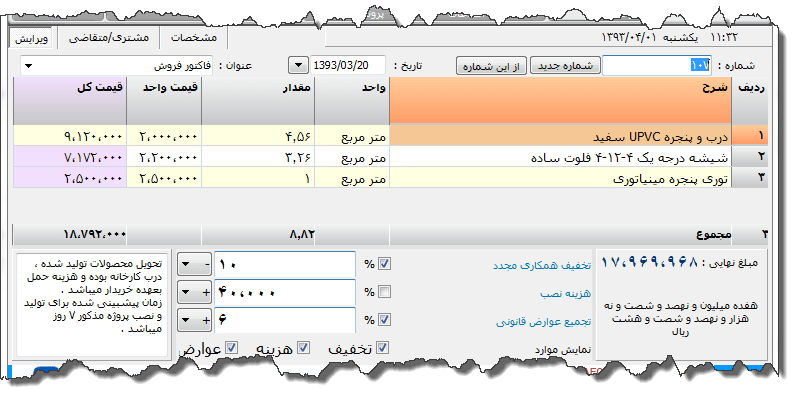Screen dimensions: 795x401
Task: Toggle the هزینه display checkbox
Action: (x=303, y=348)
